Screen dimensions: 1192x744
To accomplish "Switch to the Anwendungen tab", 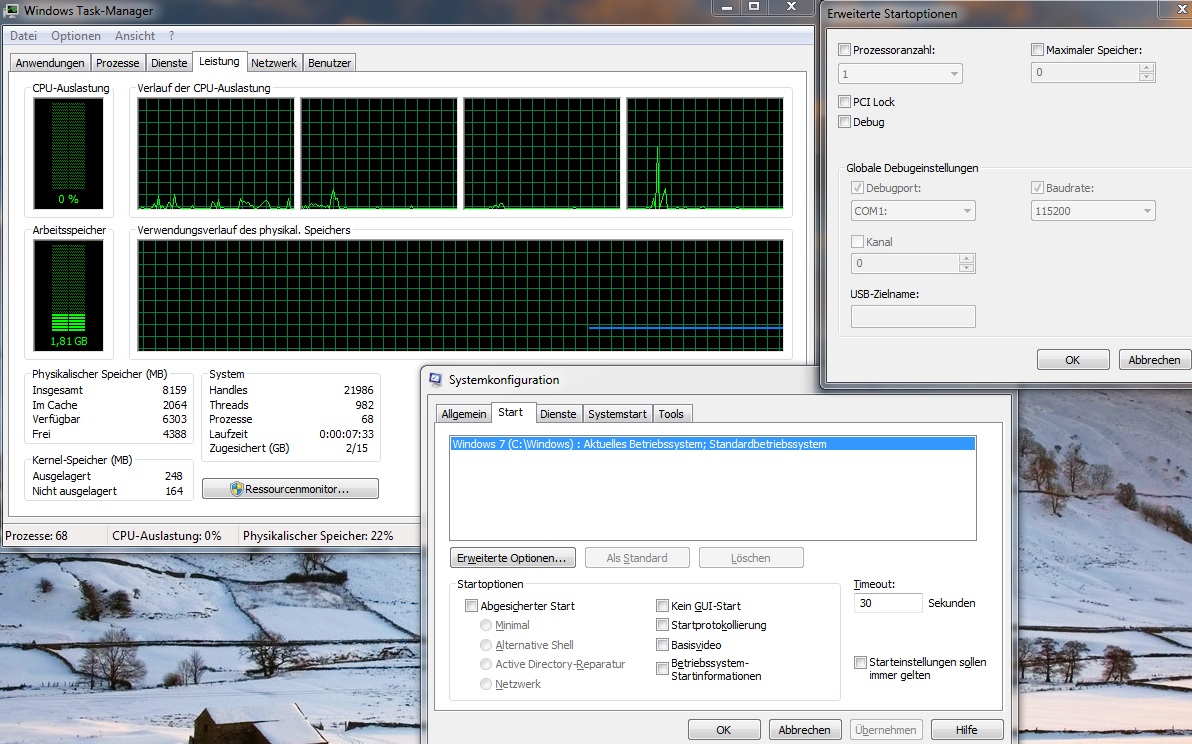I will coord(50,63).
